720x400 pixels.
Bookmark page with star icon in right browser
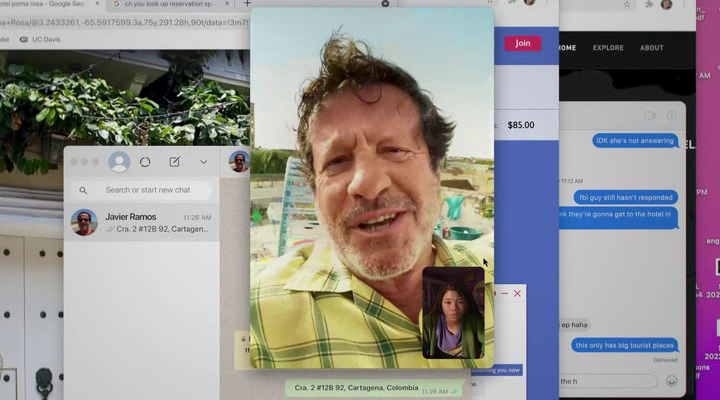(627, 5)
